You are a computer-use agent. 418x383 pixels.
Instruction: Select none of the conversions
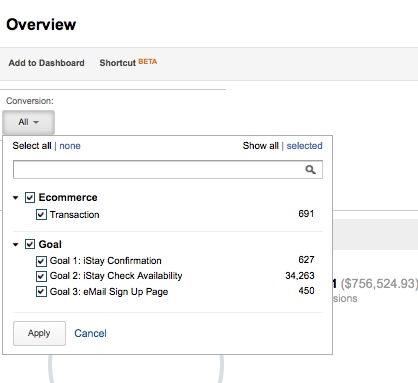pos(70,146)
